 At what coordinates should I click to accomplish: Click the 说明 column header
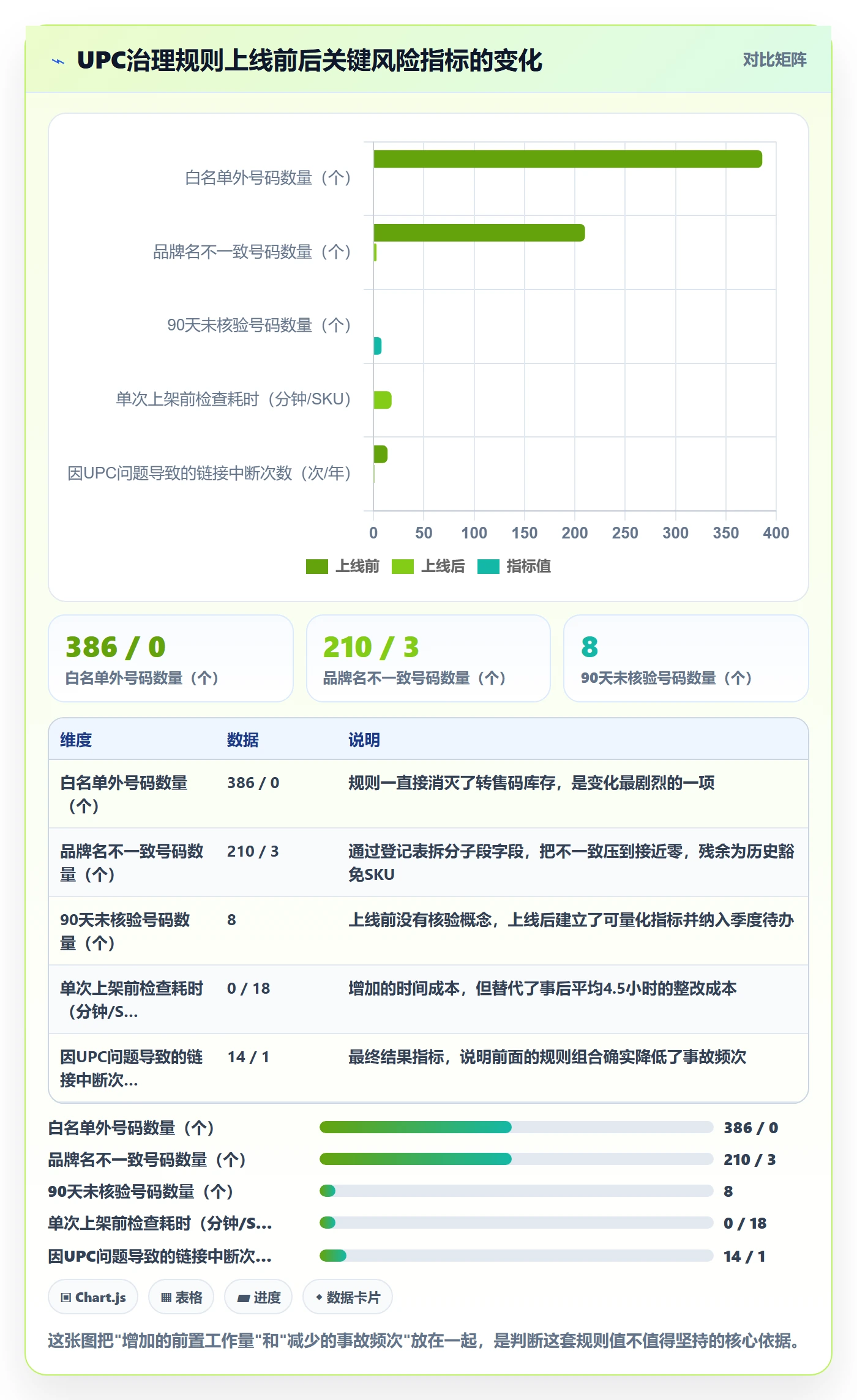point(364,740)
